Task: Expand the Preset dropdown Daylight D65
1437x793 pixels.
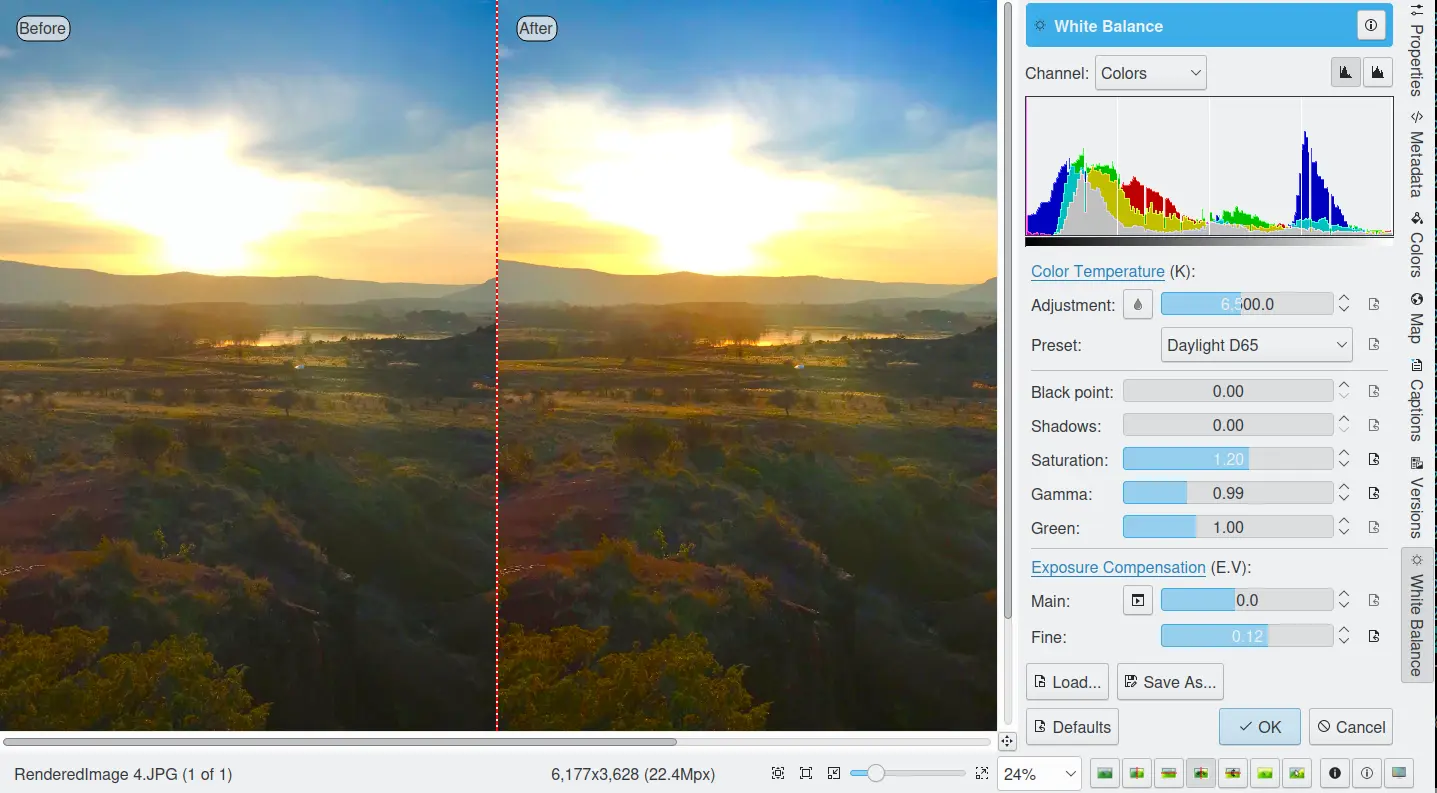Action: [1256, 345]
